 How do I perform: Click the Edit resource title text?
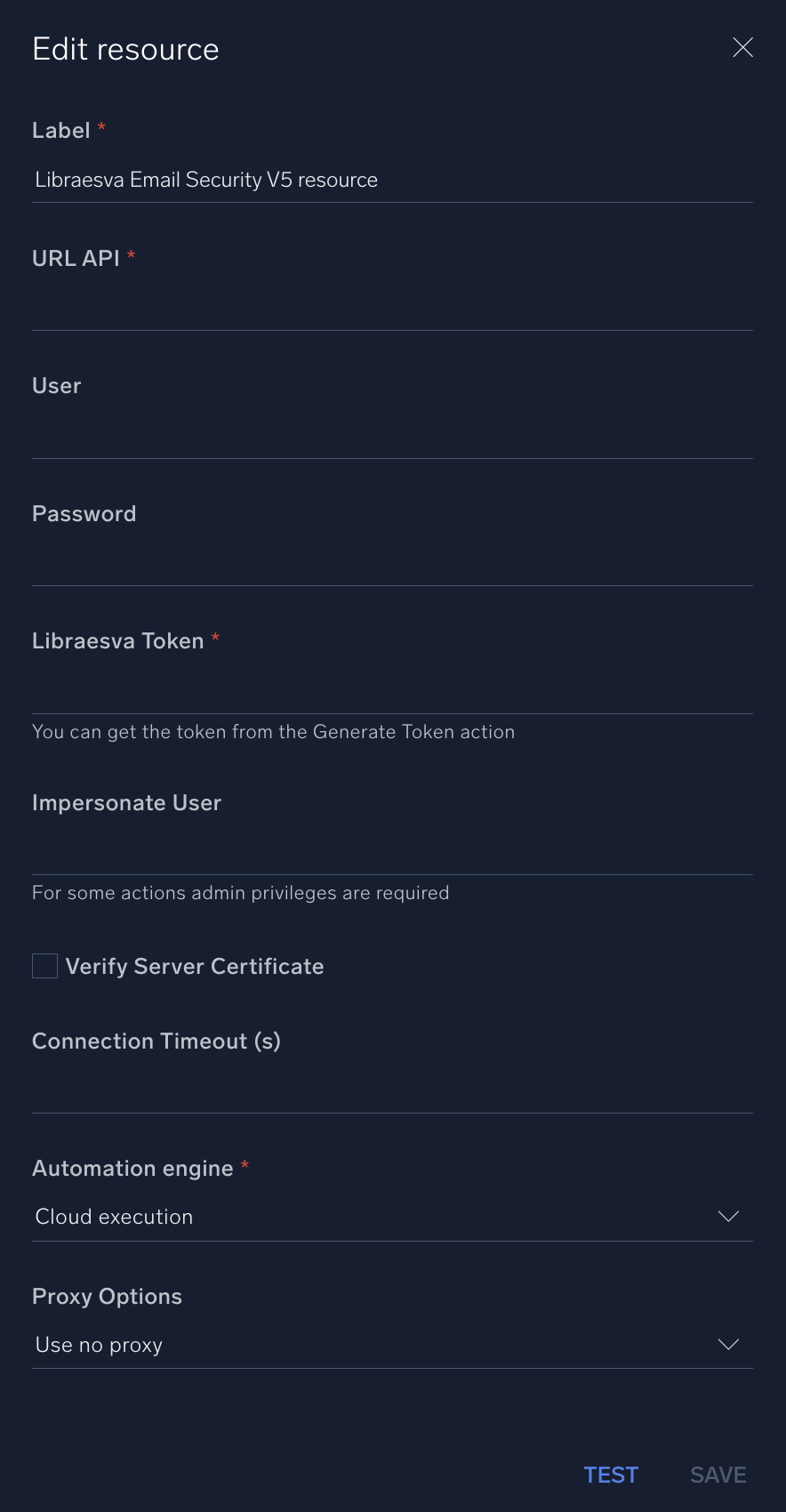(125, 49)
